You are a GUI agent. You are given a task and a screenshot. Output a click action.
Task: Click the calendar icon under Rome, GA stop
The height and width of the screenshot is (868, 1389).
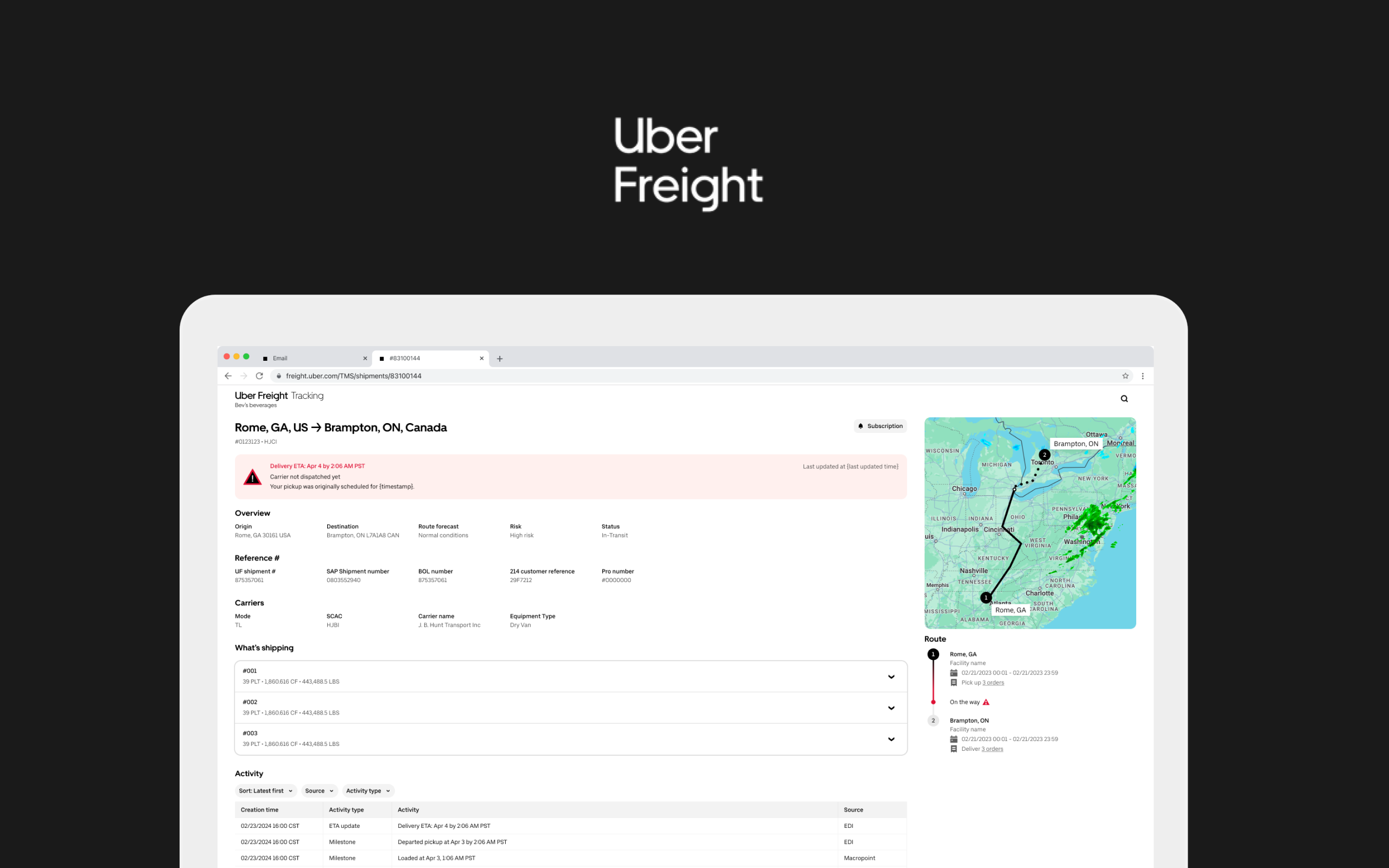(x=953, y=673)
